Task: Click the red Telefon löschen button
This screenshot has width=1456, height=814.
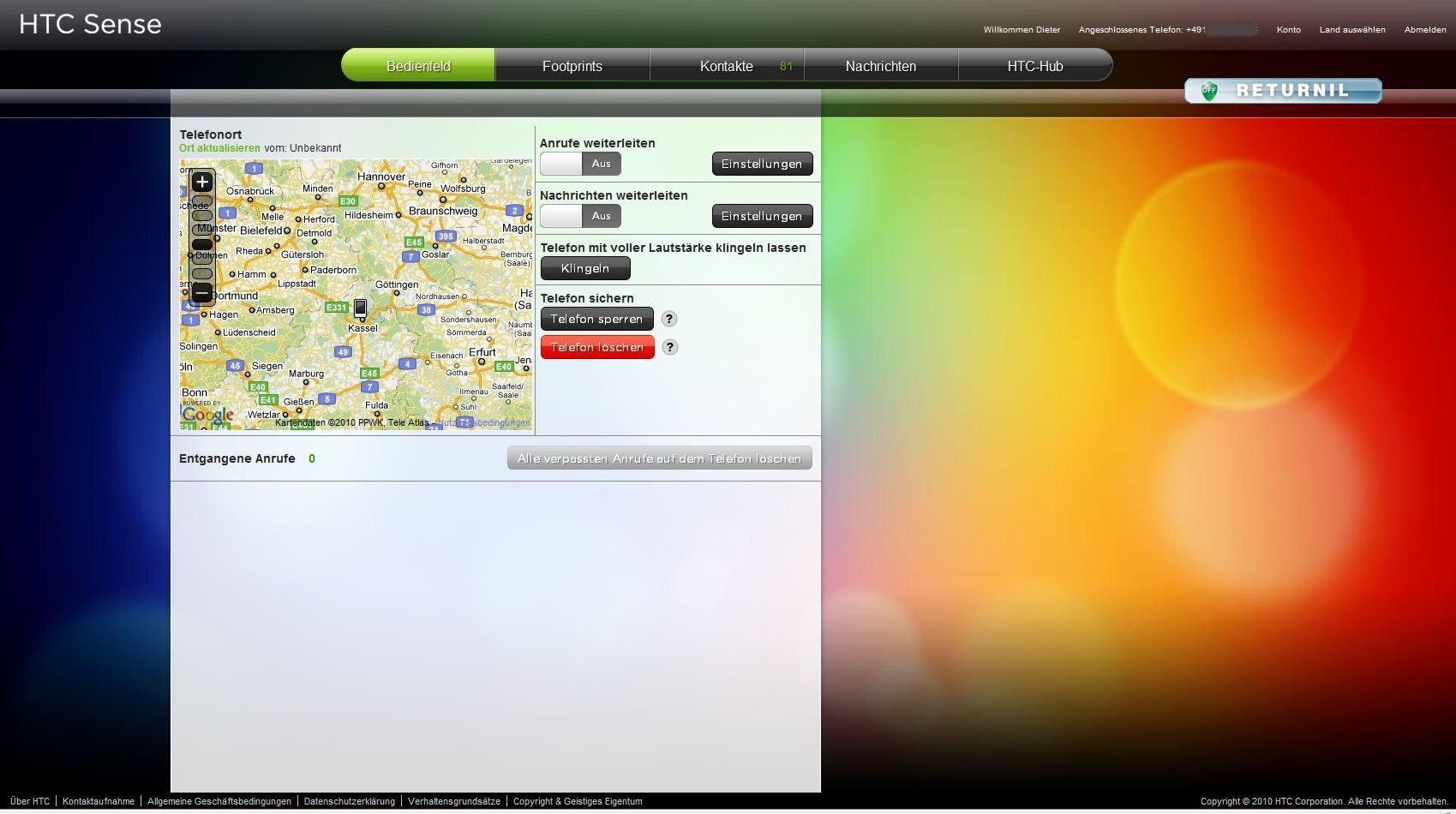Action: click(x=597, y=347)
